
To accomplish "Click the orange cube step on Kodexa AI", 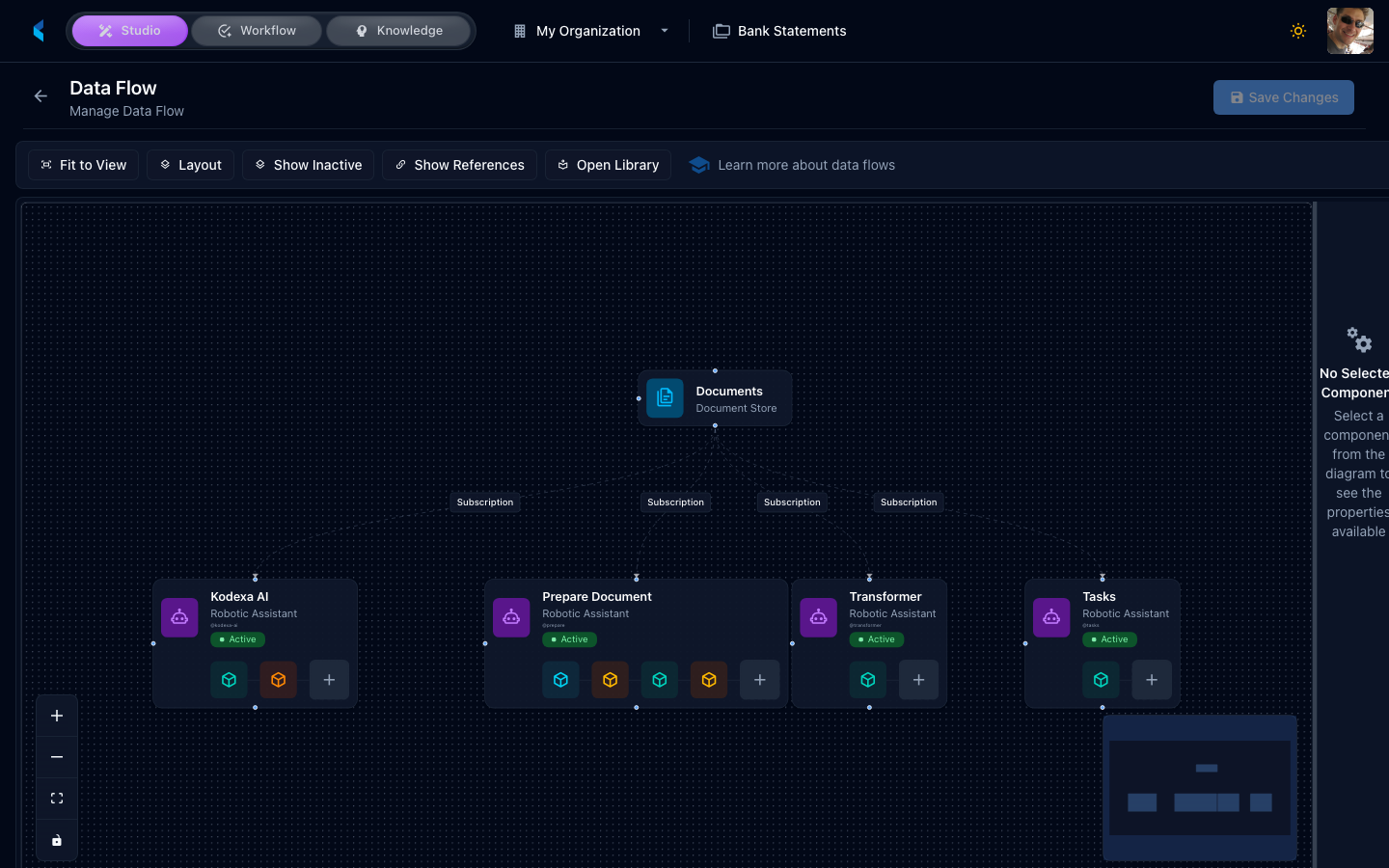I will click(x=278, y=679).
